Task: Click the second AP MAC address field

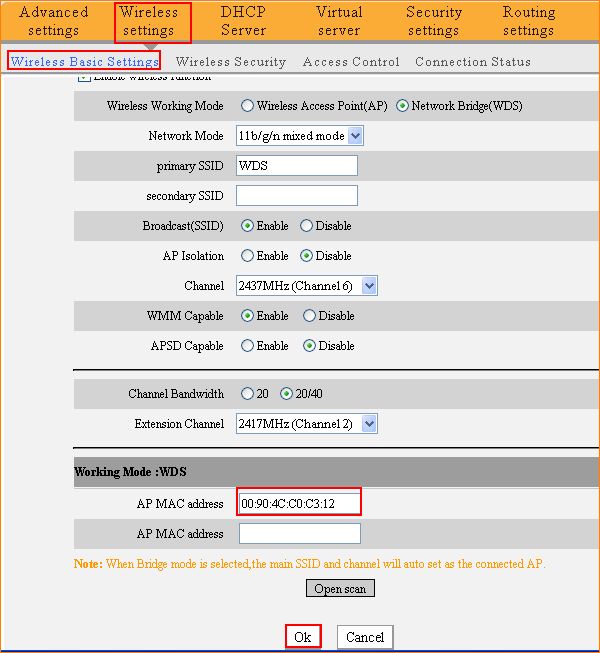Action: click(x=299, y=534)
